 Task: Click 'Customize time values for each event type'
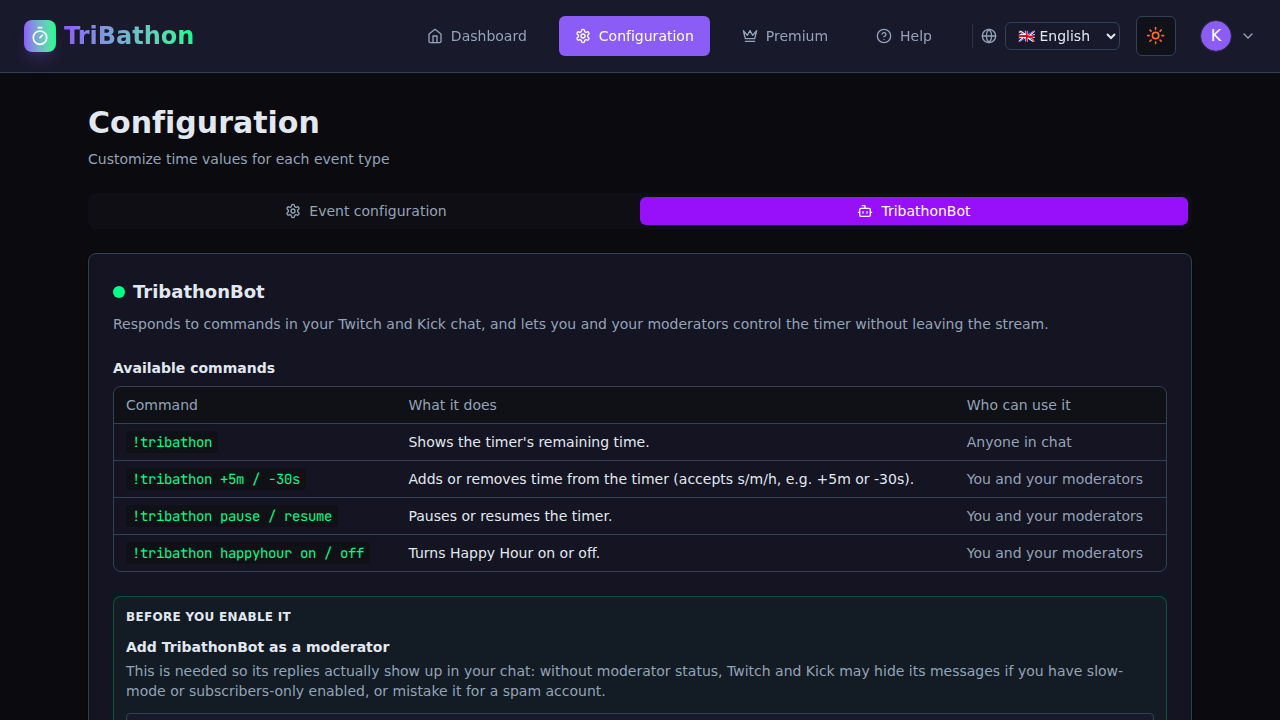(x=239, y=159)
